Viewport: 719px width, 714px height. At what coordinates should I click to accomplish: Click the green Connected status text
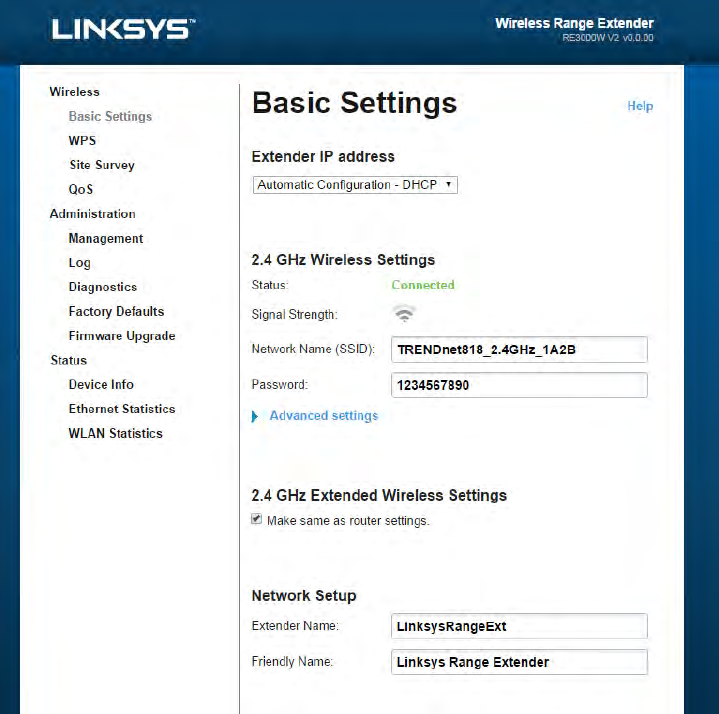423,285
